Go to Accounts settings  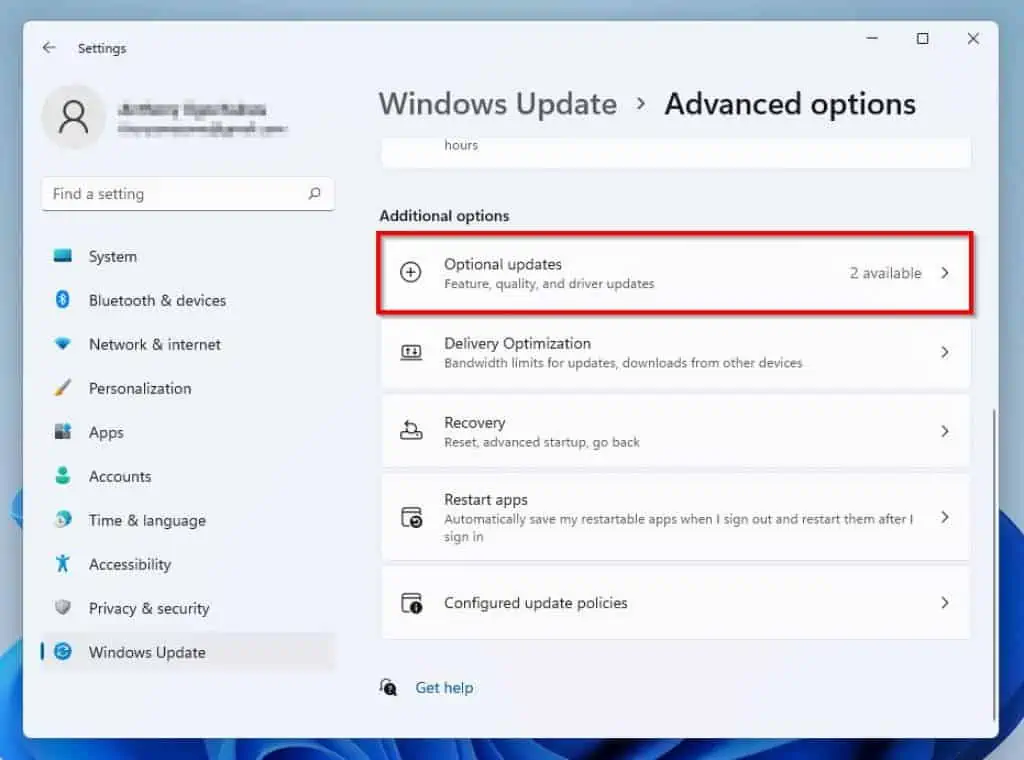188,476
